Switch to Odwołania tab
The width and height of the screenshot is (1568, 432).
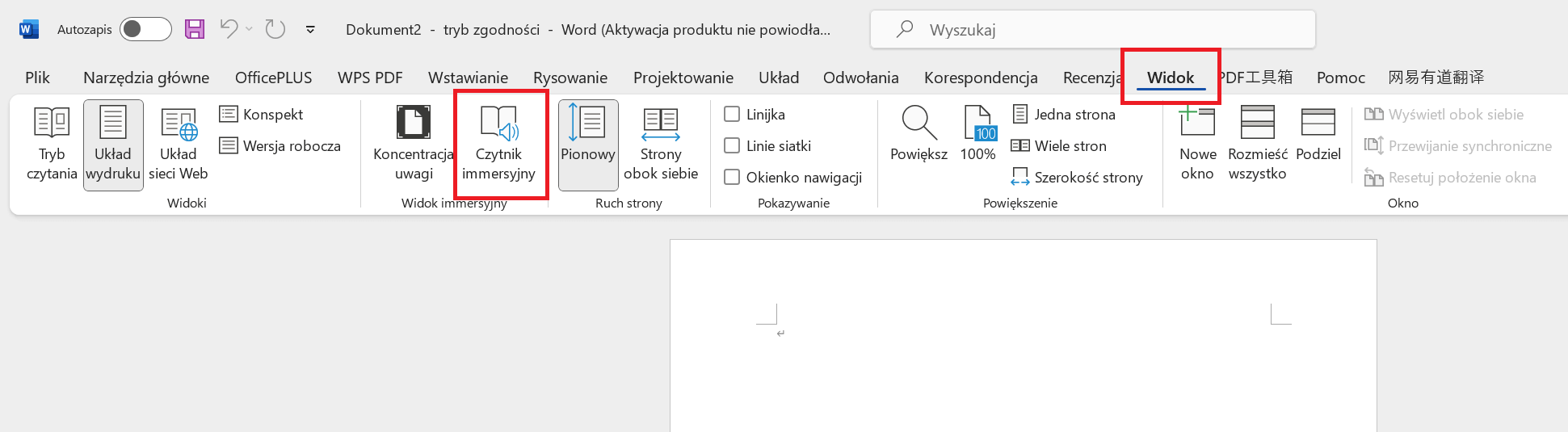(x=860, y=78)
